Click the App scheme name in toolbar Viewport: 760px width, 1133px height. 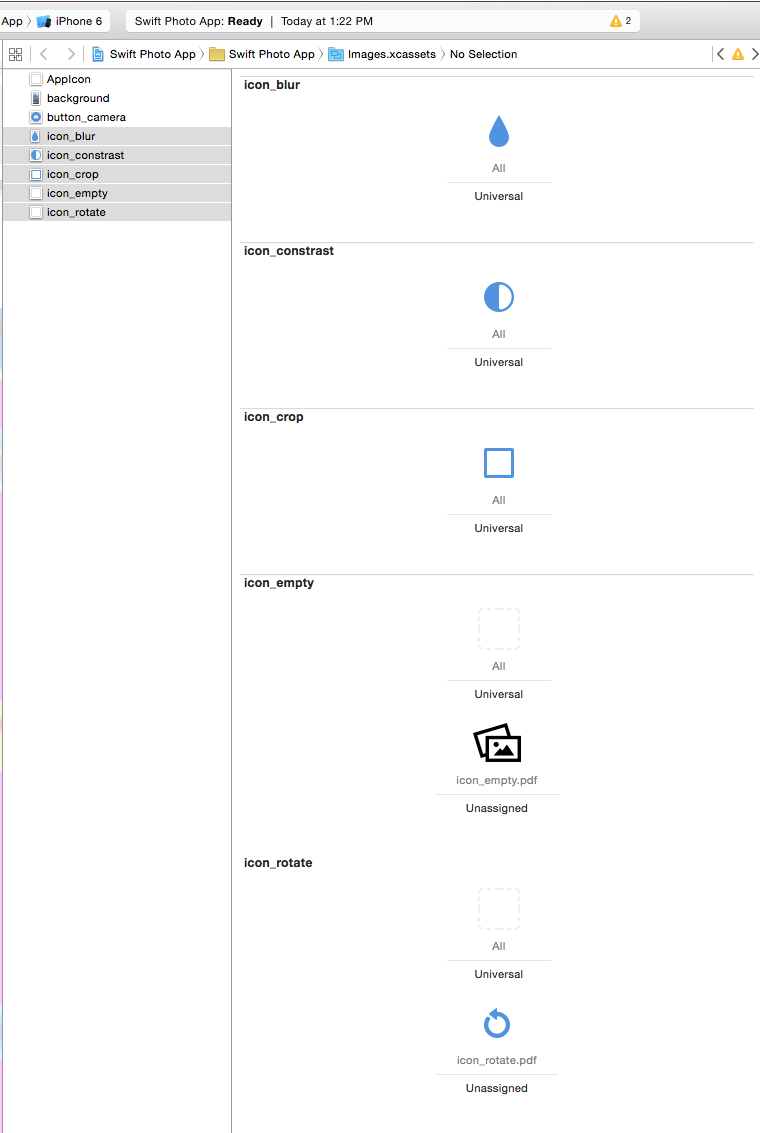(x=12, y=21)
